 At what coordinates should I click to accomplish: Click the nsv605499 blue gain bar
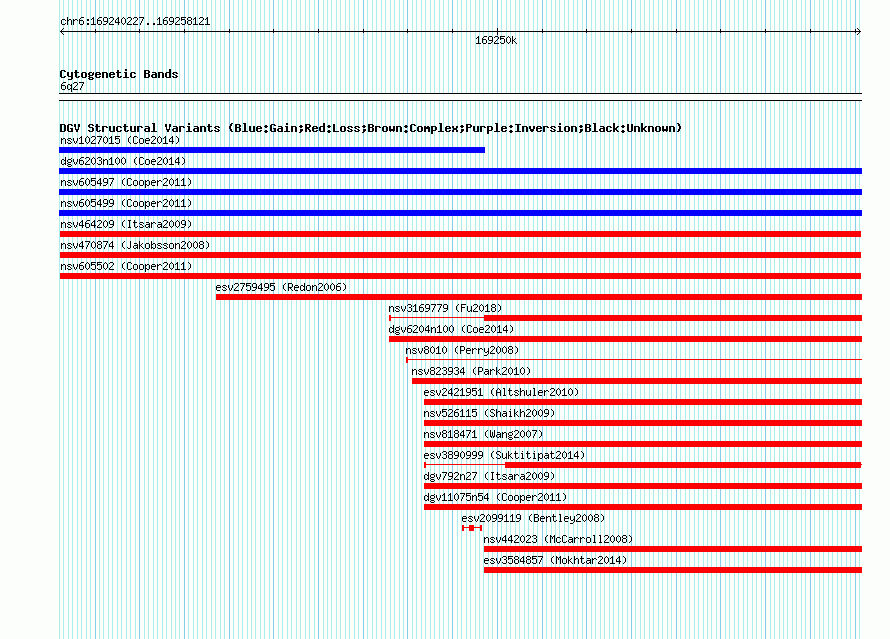460,213
